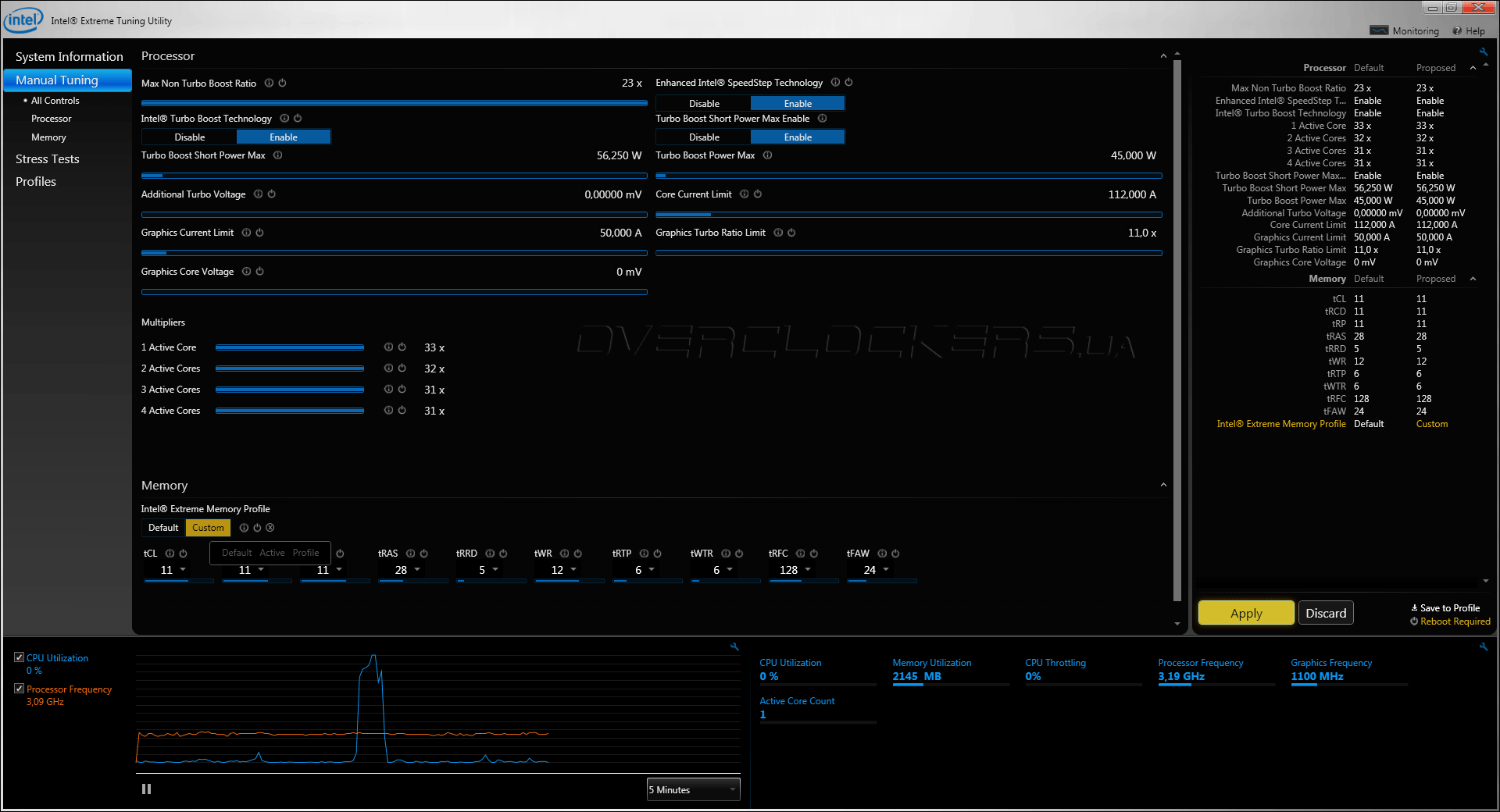Click info icon beside Max Non Turbo Boost Ratio
Viewport: 1500px width, 812px height.
coord(269,84)
